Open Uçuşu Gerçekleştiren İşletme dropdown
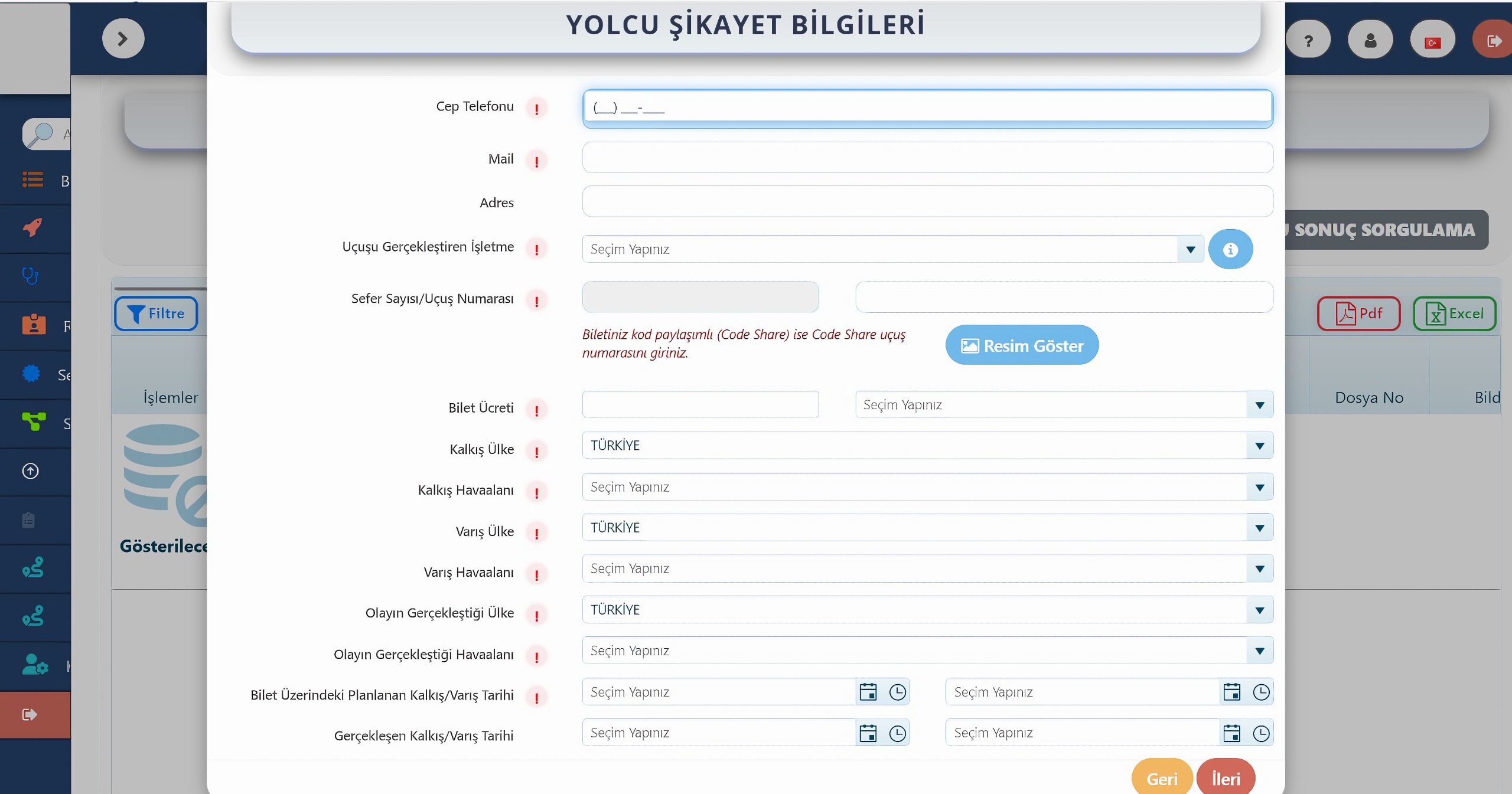 pyautogui.click(x=1190, y=250)
